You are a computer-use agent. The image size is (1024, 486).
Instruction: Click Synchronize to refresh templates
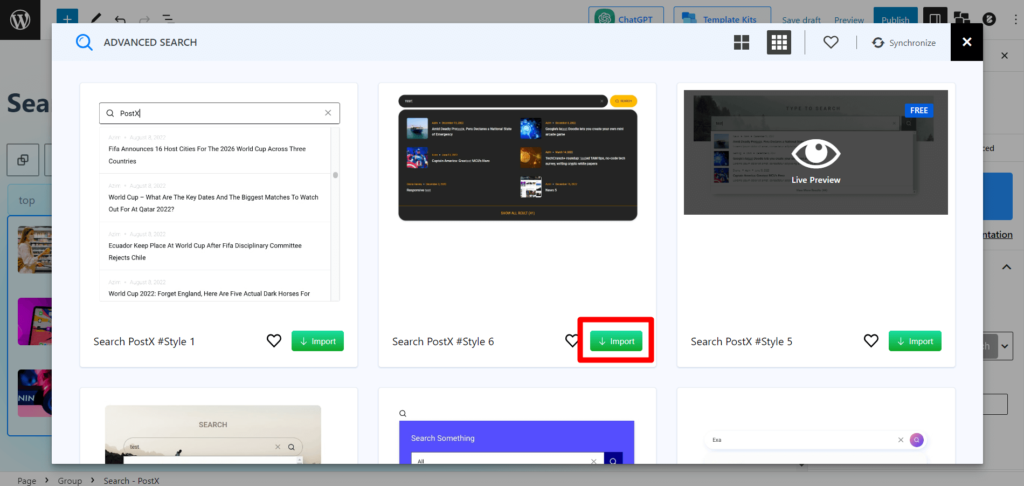pos(904,42)
